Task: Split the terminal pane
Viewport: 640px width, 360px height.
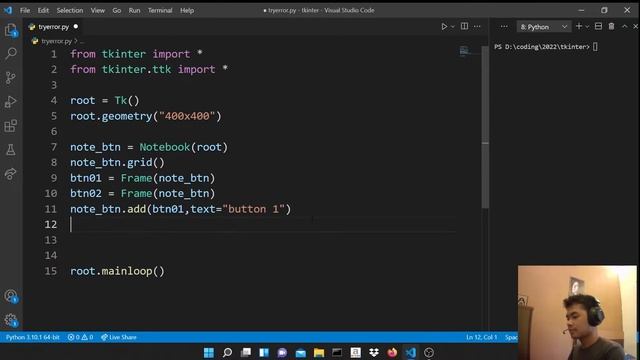Action: 598,26
